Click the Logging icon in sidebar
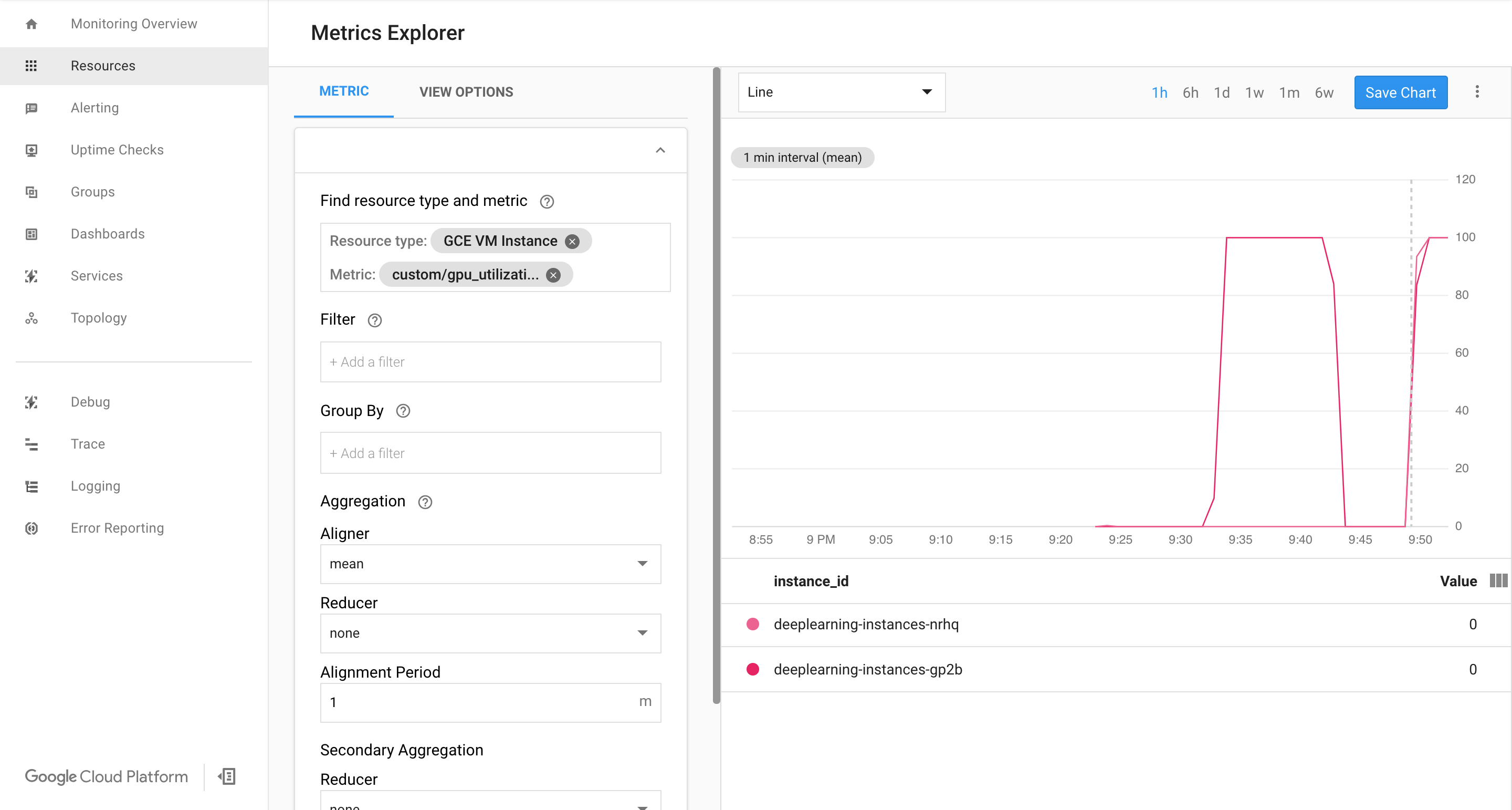The width and height of the screenshot is (1512, 810). pyautogui.click(x=31, y=485)
